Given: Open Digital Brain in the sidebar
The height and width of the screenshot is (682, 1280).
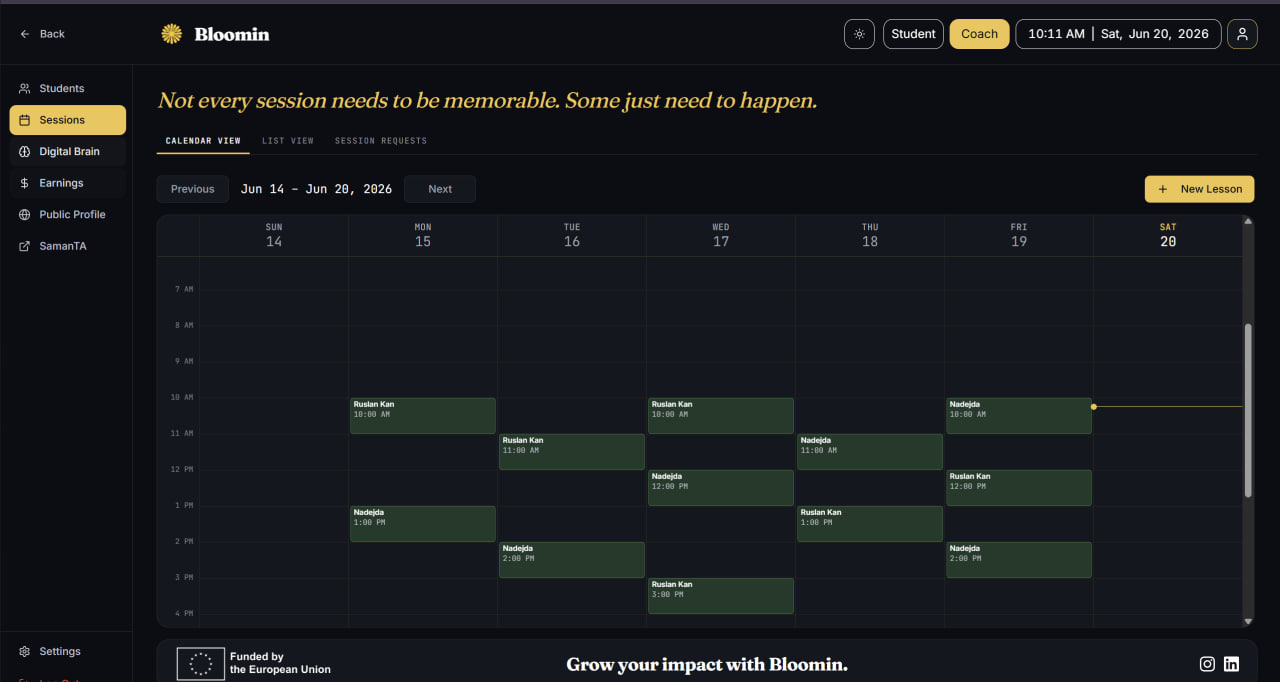Looking at the screenshot, I should 68,152.
